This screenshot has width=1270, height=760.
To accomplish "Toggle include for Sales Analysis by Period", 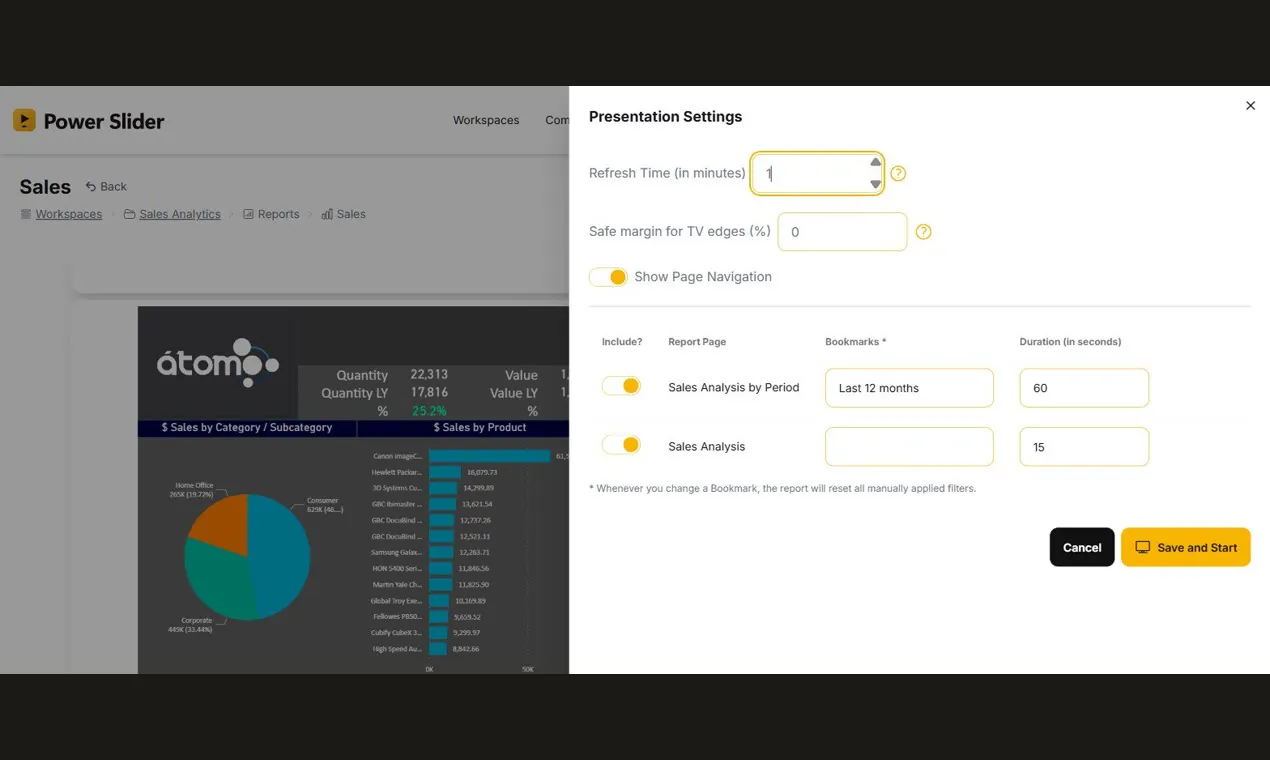I will pyautogui.click(x=621, y=386).
